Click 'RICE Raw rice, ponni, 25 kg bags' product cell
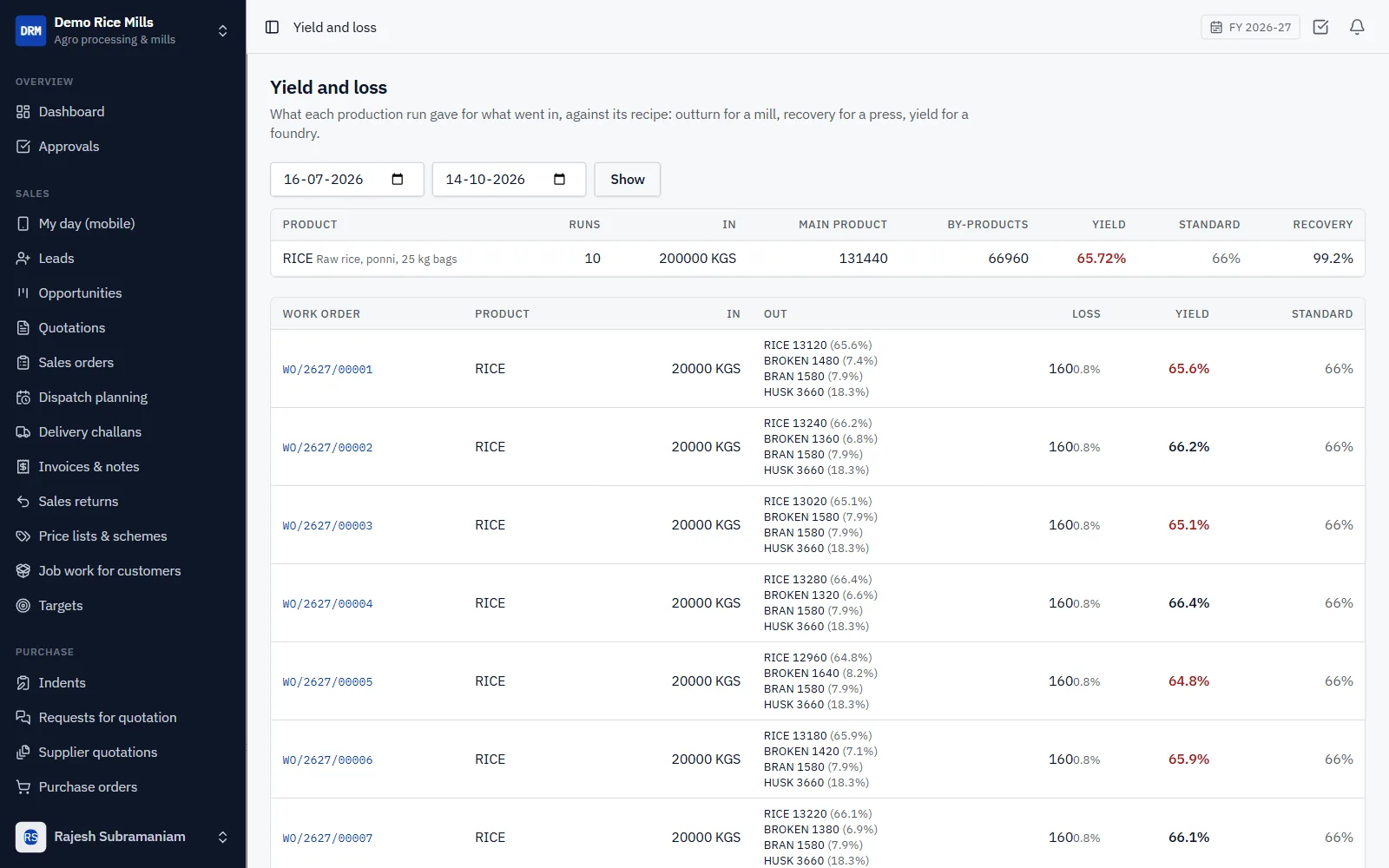Viewport: 1389px width, 868px height. (x=370, y=259)
